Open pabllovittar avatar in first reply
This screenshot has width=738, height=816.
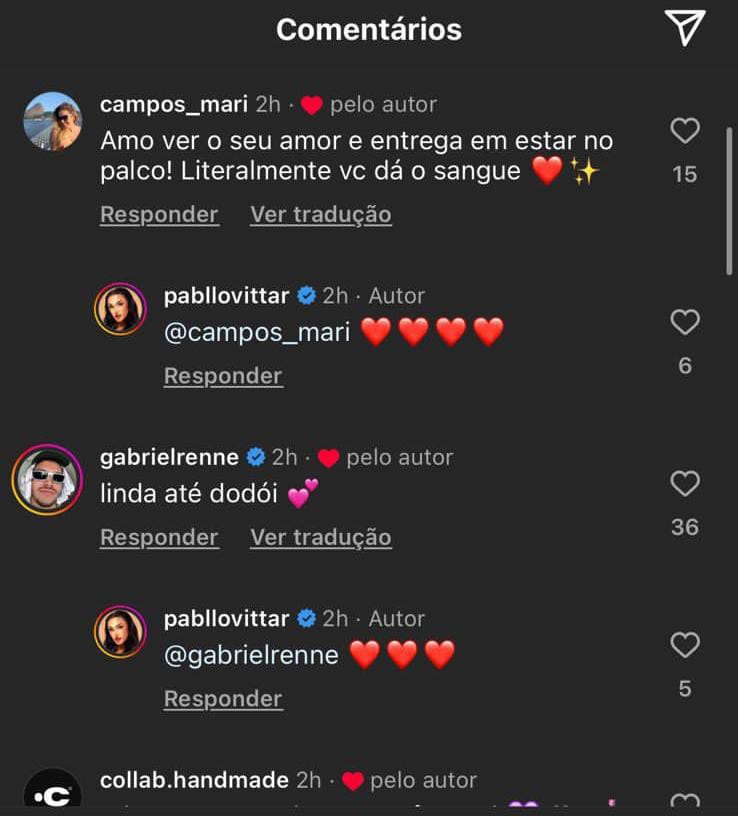coord(120,308)
